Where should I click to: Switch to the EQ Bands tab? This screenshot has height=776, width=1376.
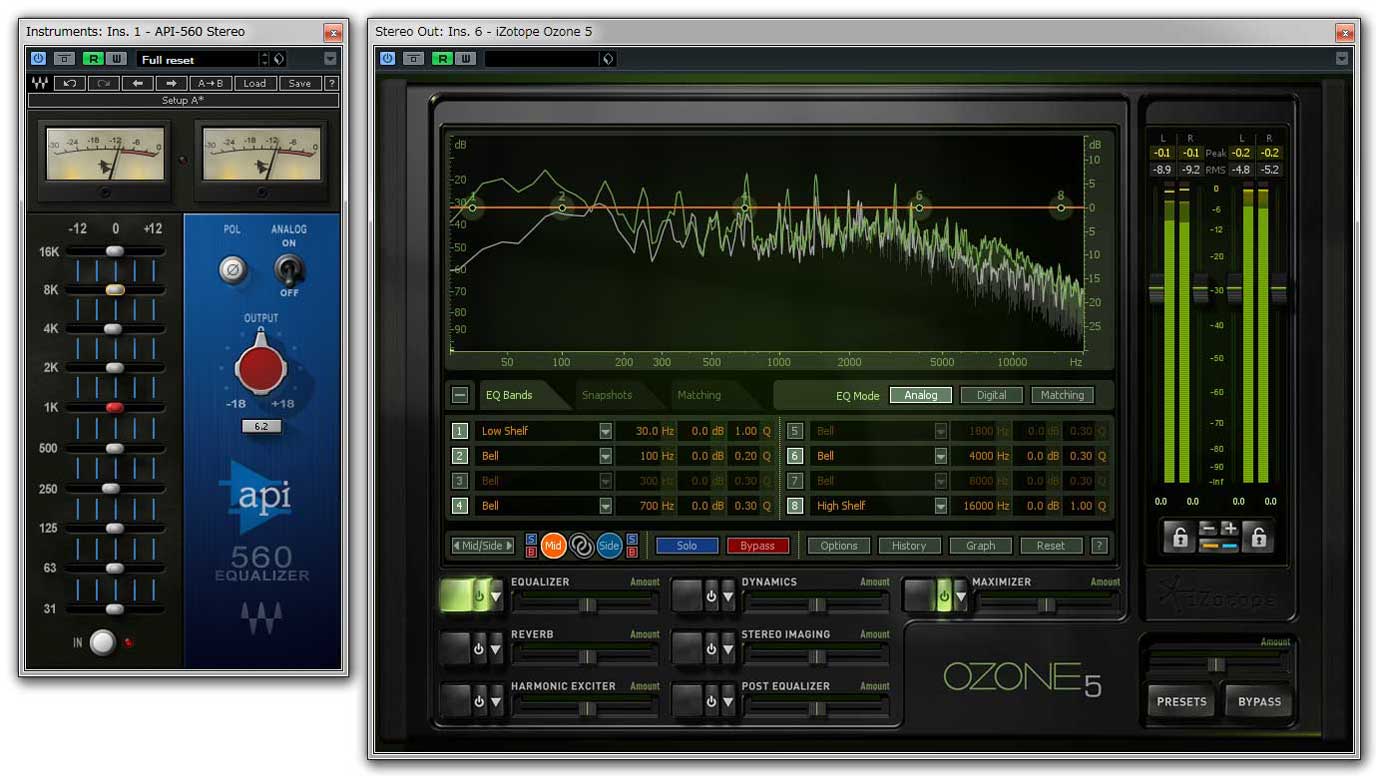click(509, 395)
